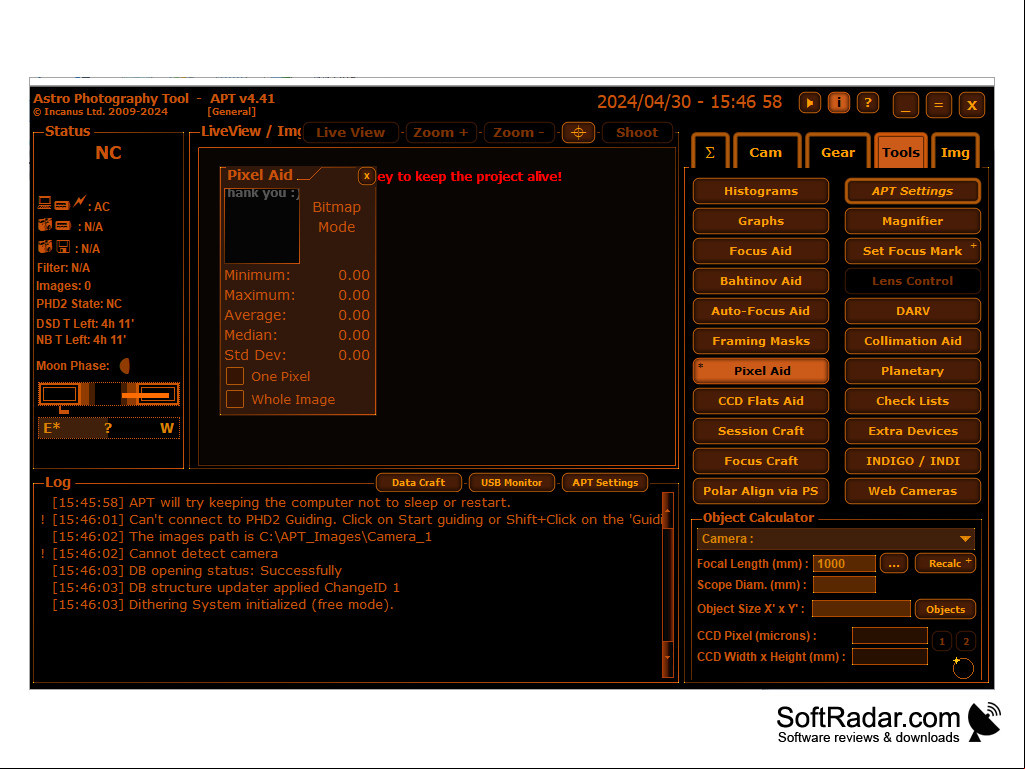Image resolution: width=1025 pixels, height=769 pixels.
Task: Click the '...' button next to Focal Length
Action: pos(894,564)
